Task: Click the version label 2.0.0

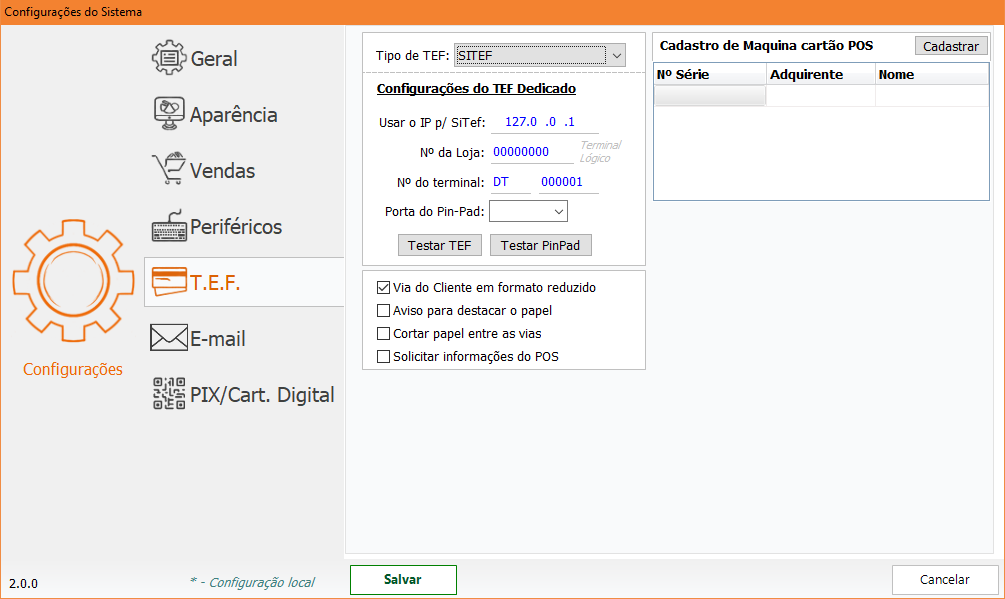Action: coord(24,584)
